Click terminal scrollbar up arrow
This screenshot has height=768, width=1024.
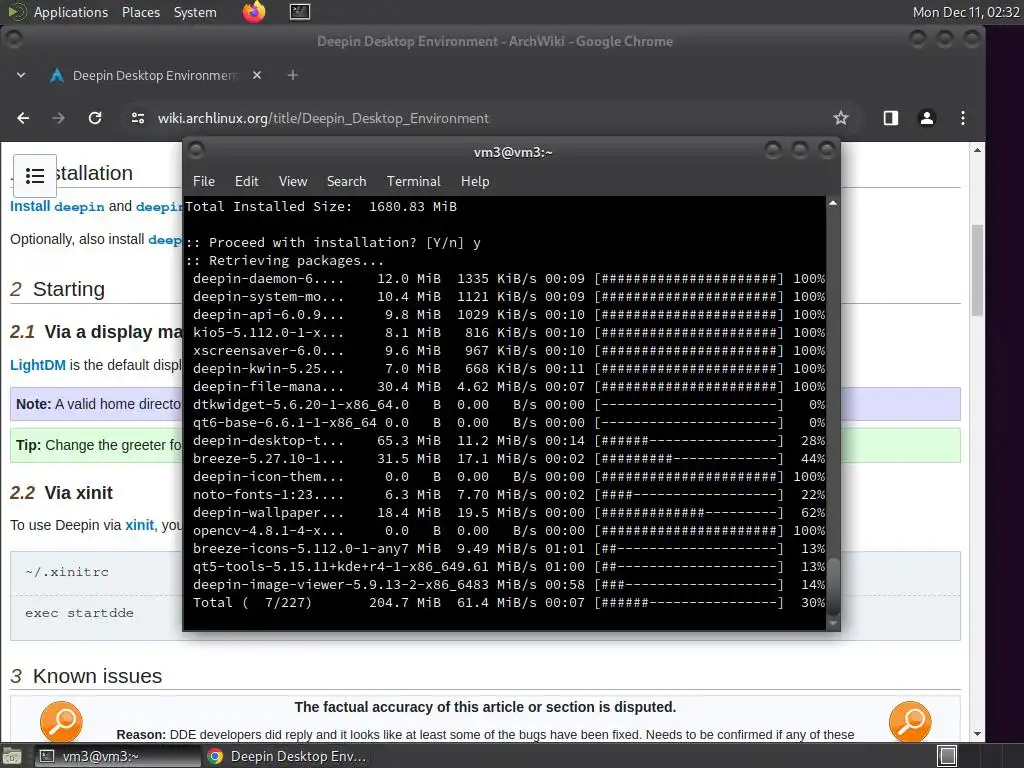pyautogui.click(x=833, y=204)
